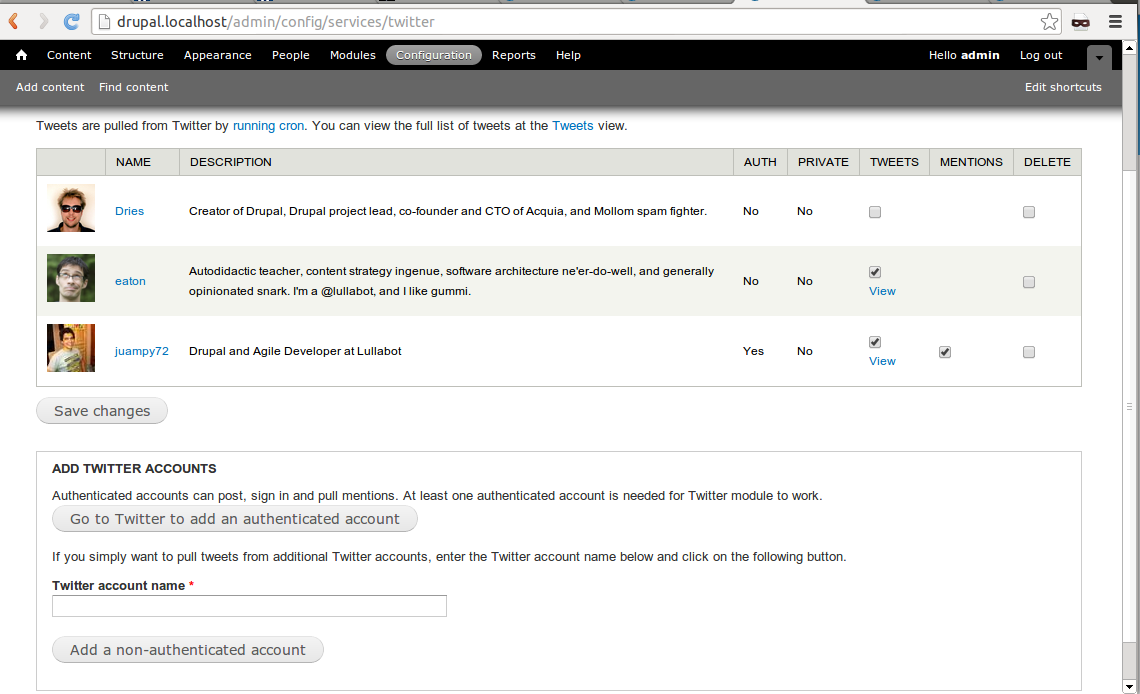This screenshot has width=1140, height=694.
Task: Click the AUTH column header
Action: pyautogui.click(x=760, y=162)
